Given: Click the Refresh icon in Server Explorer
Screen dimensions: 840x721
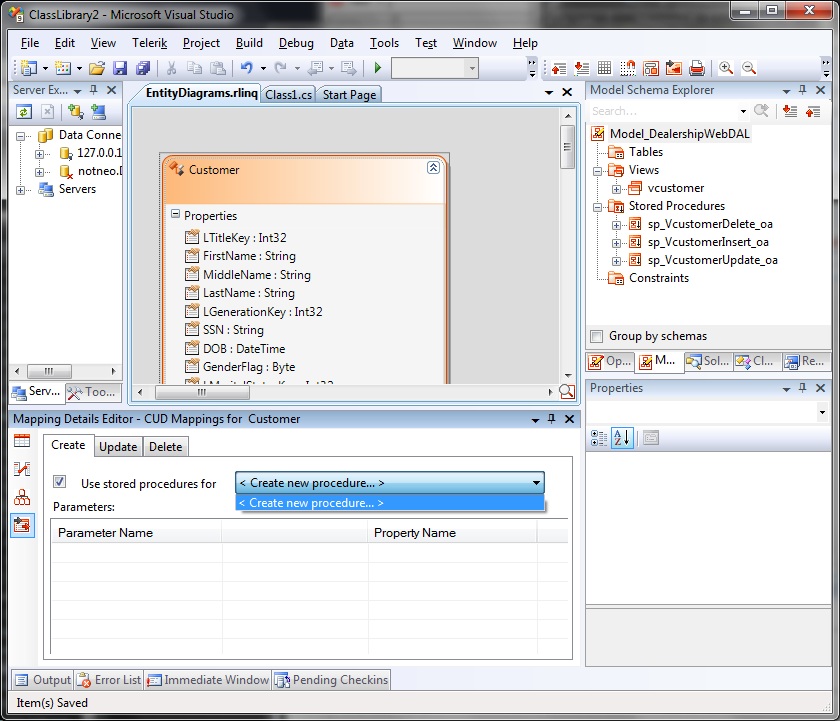Looking at the screenshot, I should 24,111.
